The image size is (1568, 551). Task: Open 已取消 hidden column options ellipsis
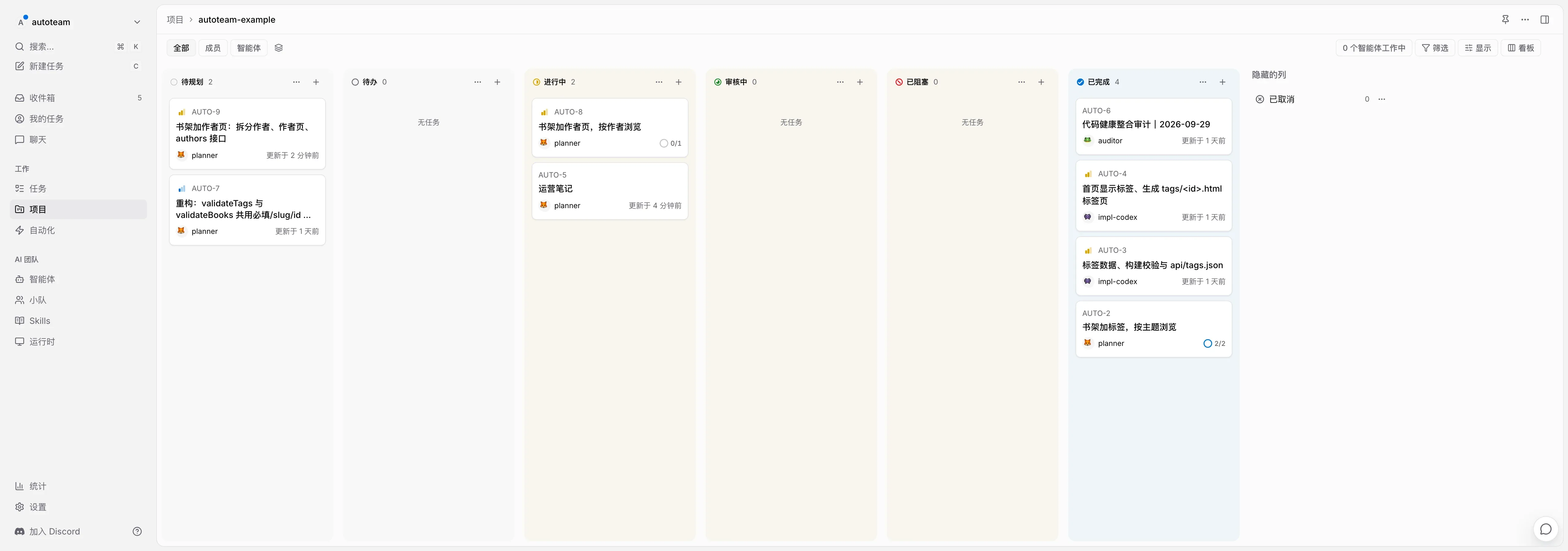click(1382, 99)
